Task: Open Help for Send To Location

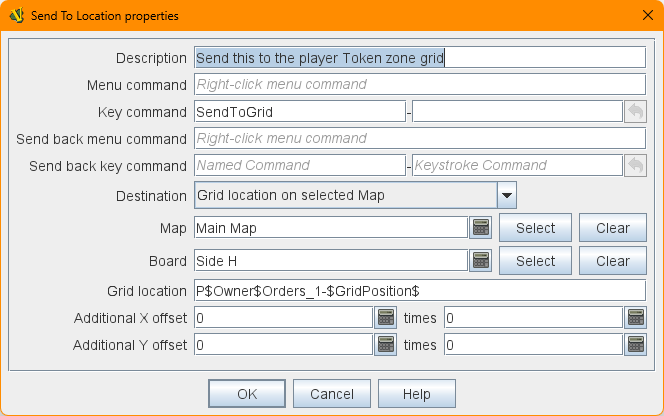Action: point(417,394)
